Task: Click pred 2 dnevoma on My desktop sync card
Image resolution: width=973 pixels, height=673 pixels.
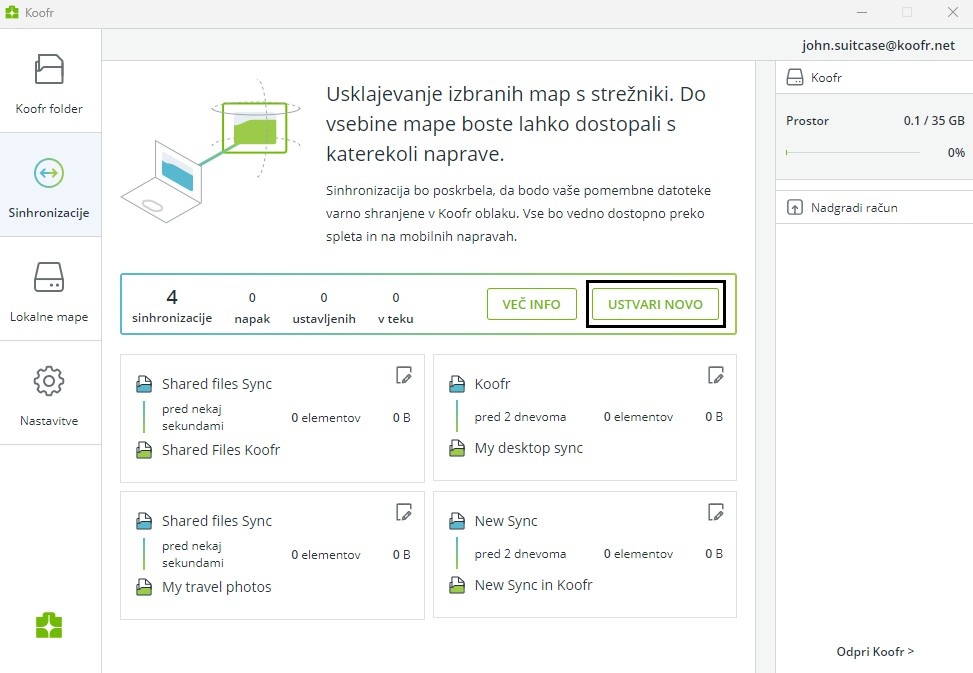Action: (x=520, y=417)
